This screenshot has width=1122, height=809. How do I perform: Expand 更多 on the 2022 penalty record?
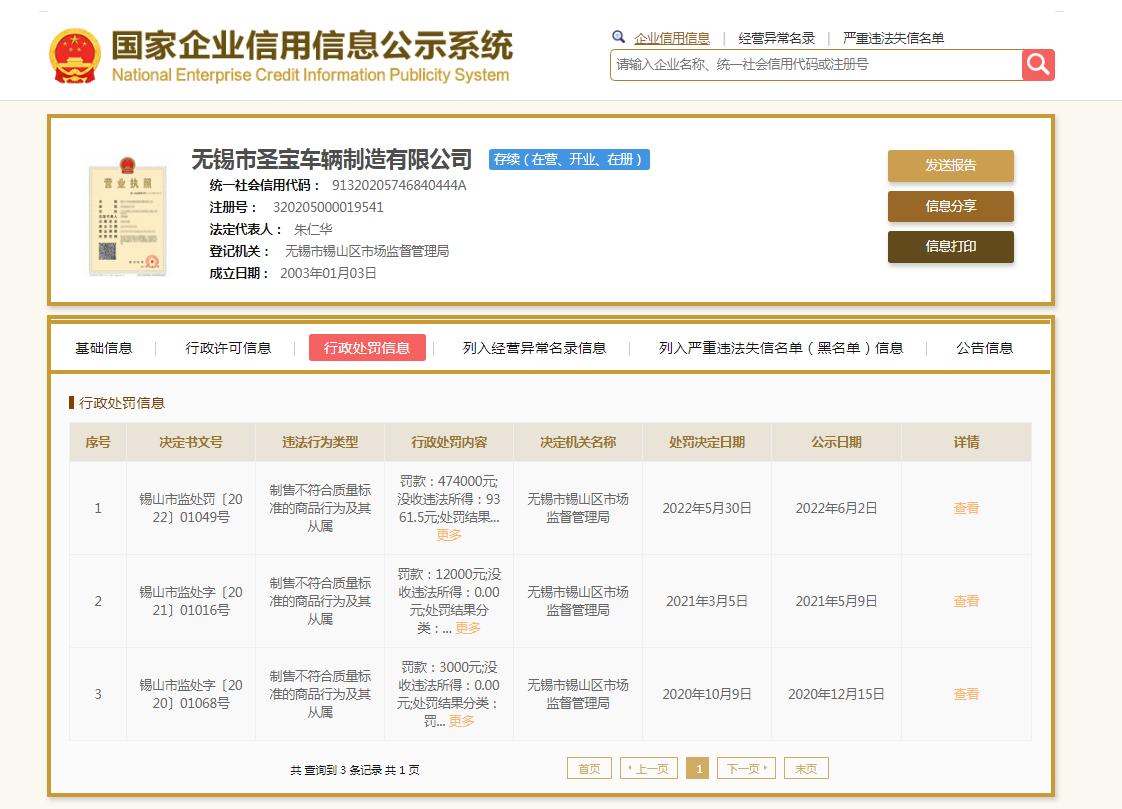point(449,536)
